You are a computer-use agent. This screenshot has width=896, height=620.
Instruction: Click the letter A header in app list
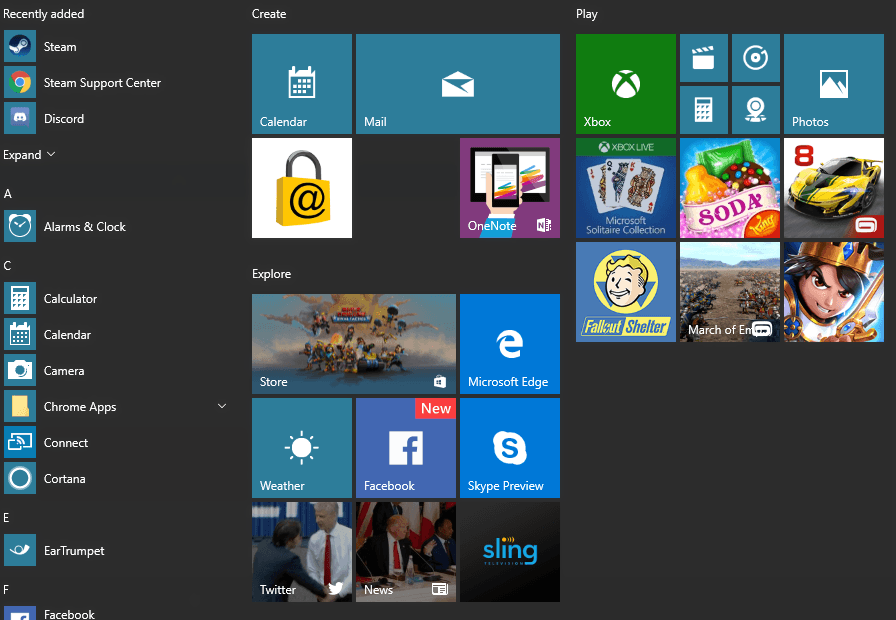(8, 194)
